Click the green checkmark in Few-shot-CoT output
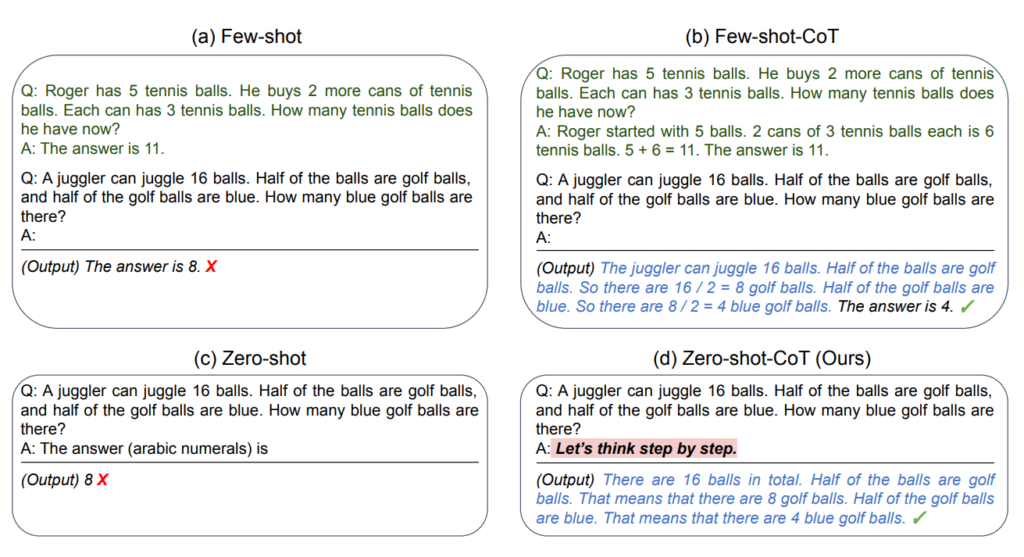The width and height of the screenshot is (1024, 557). tap(966, 307)
